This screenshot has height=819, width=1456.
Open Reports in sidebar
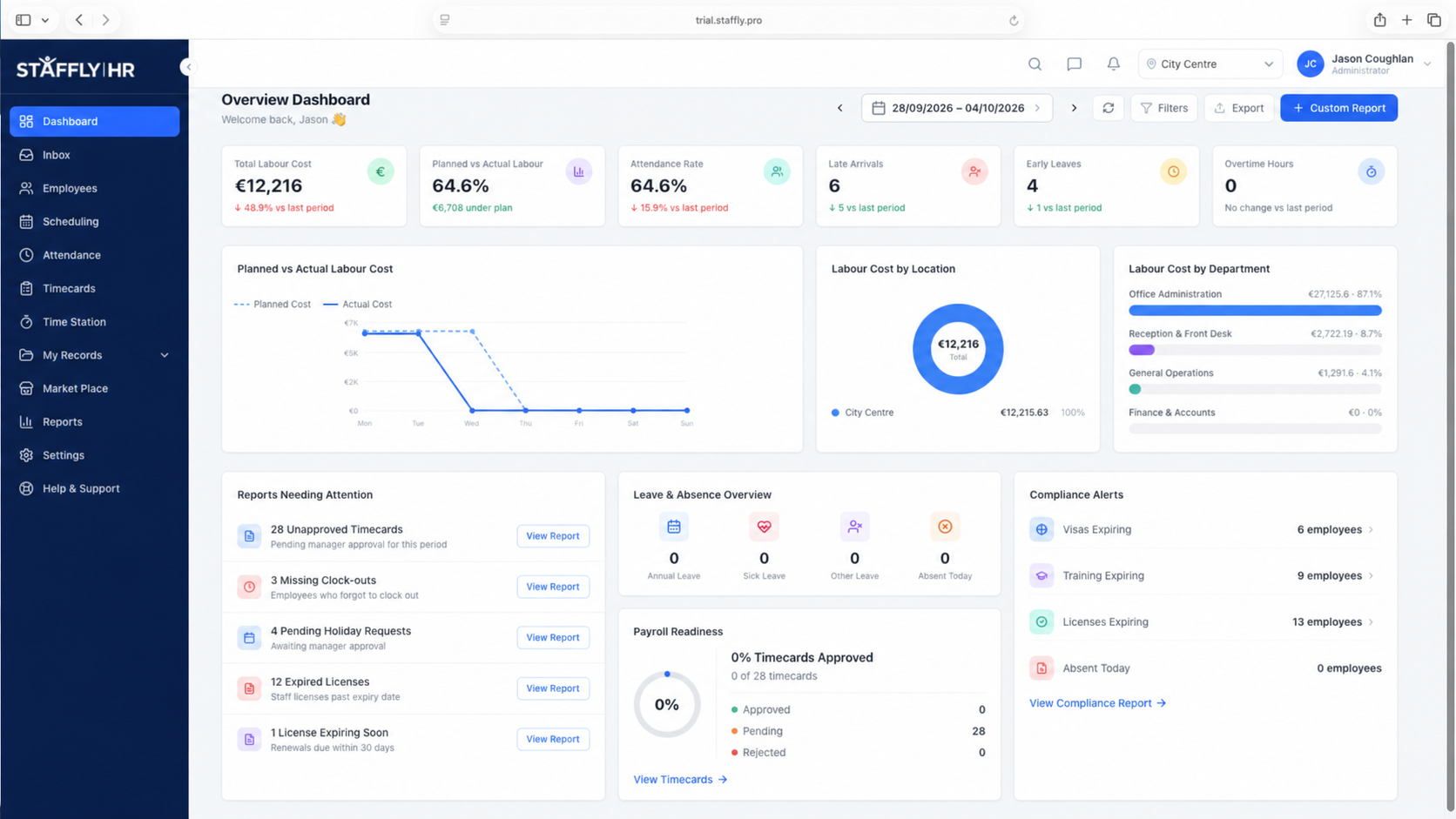tap(94, 422)
